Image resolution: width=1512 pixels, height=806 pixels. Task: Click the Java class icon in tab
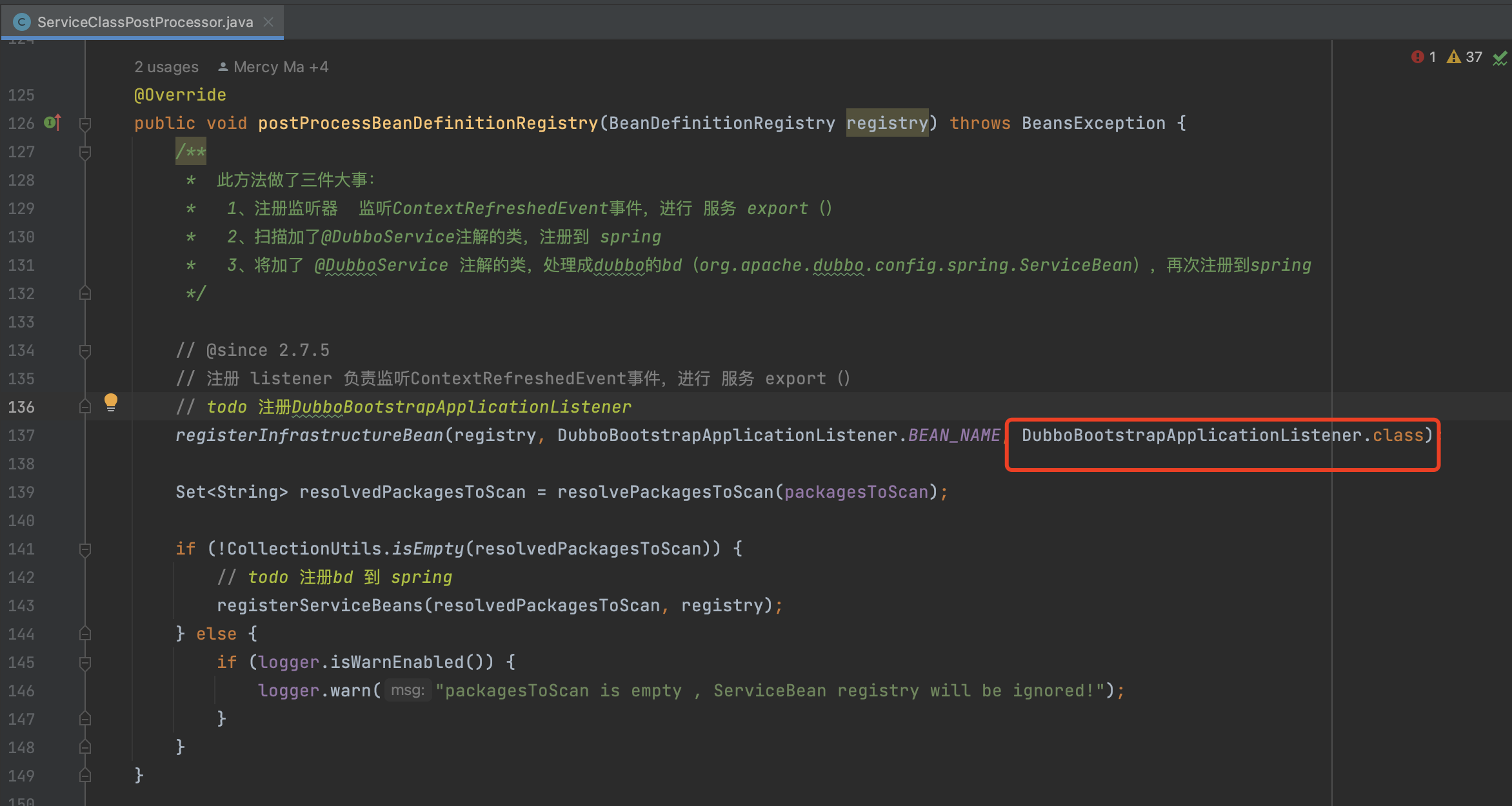tap(21, 22)
